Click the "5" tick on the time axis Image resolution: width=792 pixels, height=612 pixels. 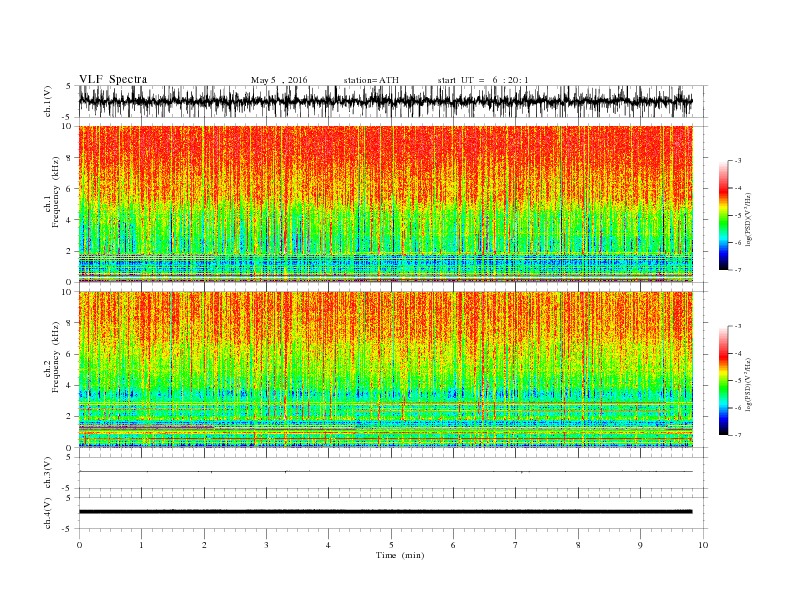391,545
